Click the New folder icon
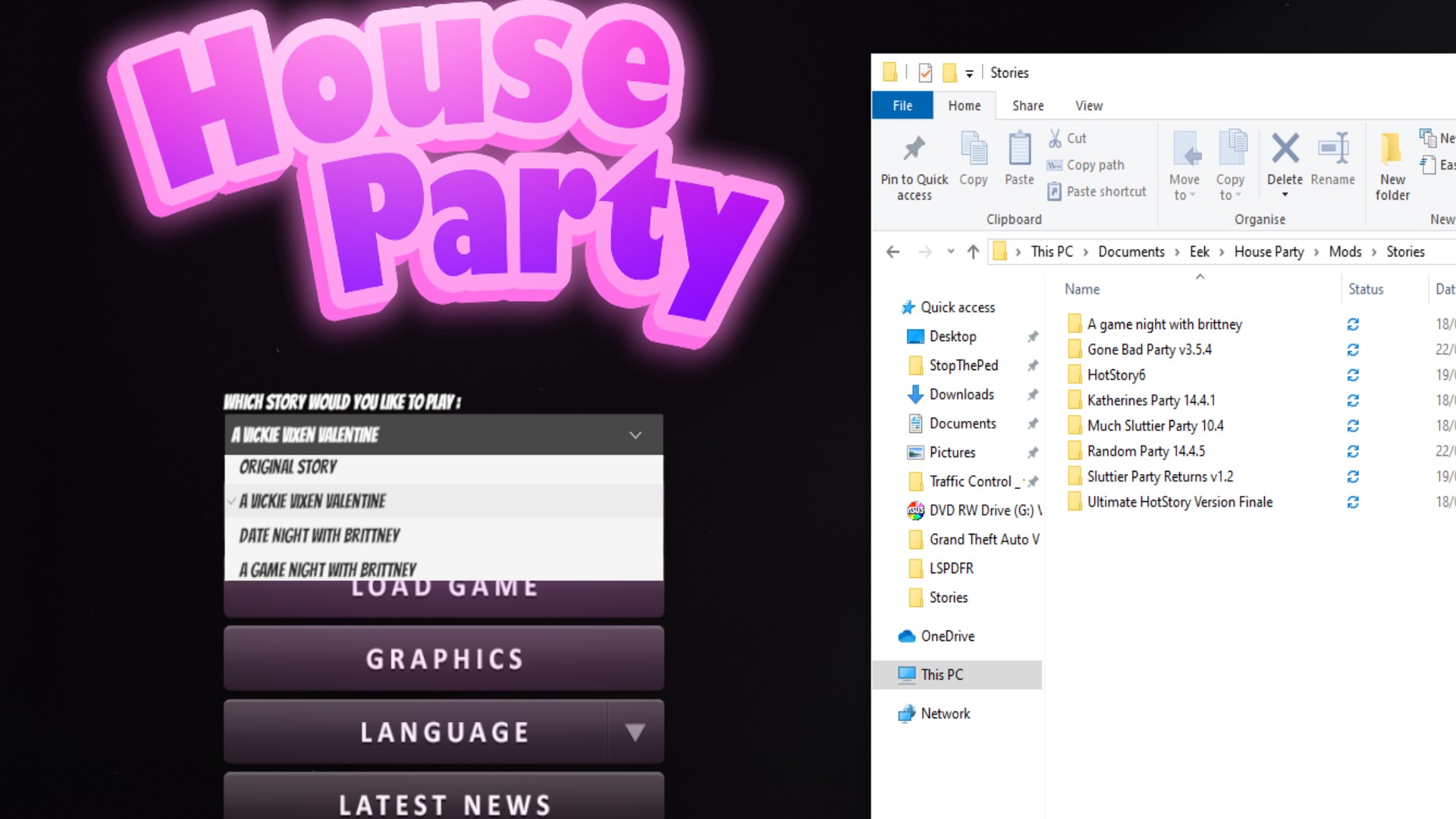Screen dimensions: 1456x819 (x=1392, y=149)
